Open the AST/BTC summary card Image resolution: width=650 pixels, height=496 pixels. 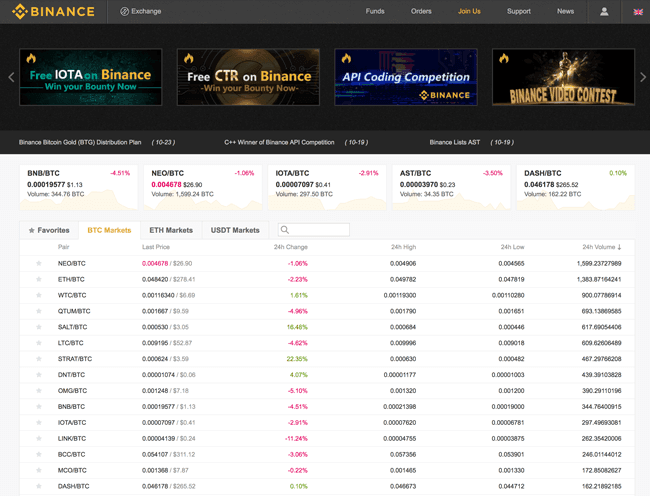tap(451, 187)
